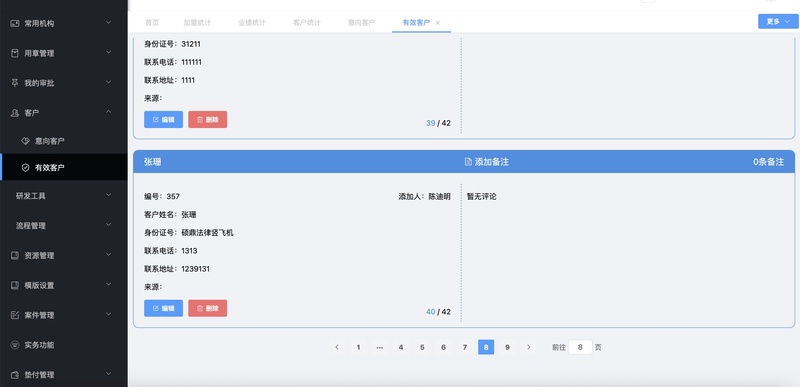Go to page 9
This screenshot has width=800, height=387.
pos(507,347)
